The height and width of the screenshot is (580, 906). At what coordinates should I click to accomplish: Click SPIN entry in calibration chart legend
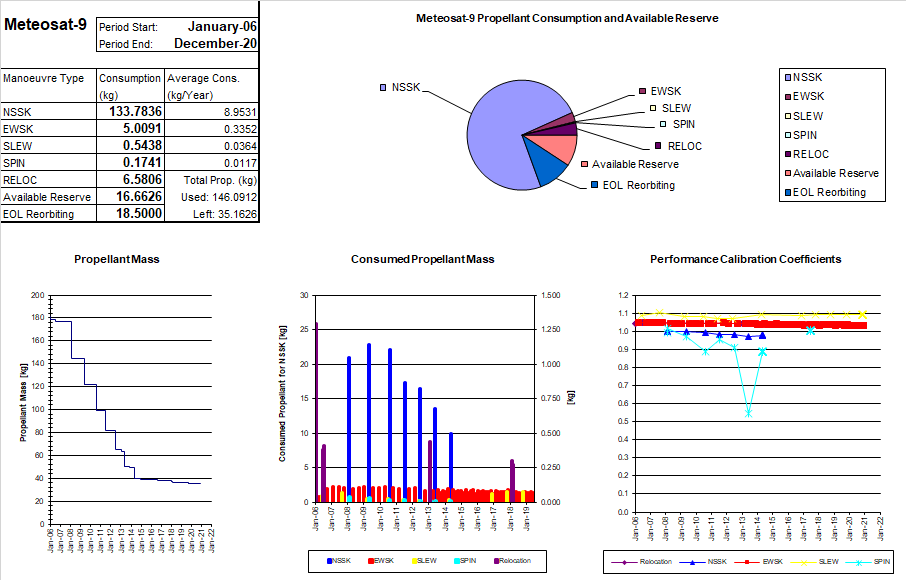tap(868, 562)
